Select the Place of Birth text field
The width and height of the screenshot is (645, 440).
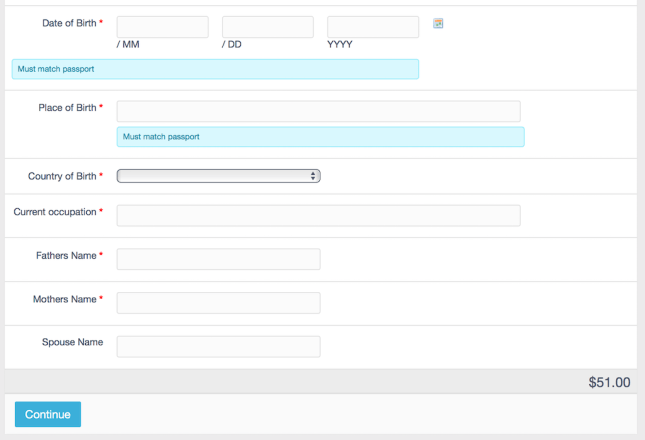(318, 111)
